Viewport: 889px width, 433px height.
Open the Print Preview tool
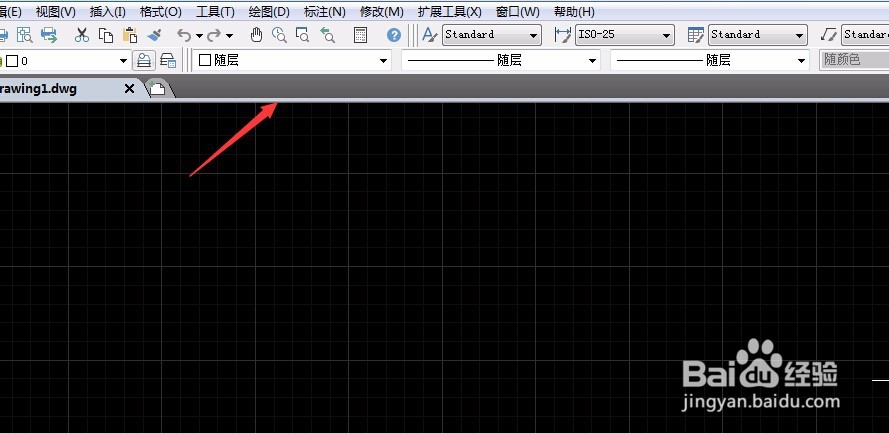pyautogui.click(x=24, y=35)
